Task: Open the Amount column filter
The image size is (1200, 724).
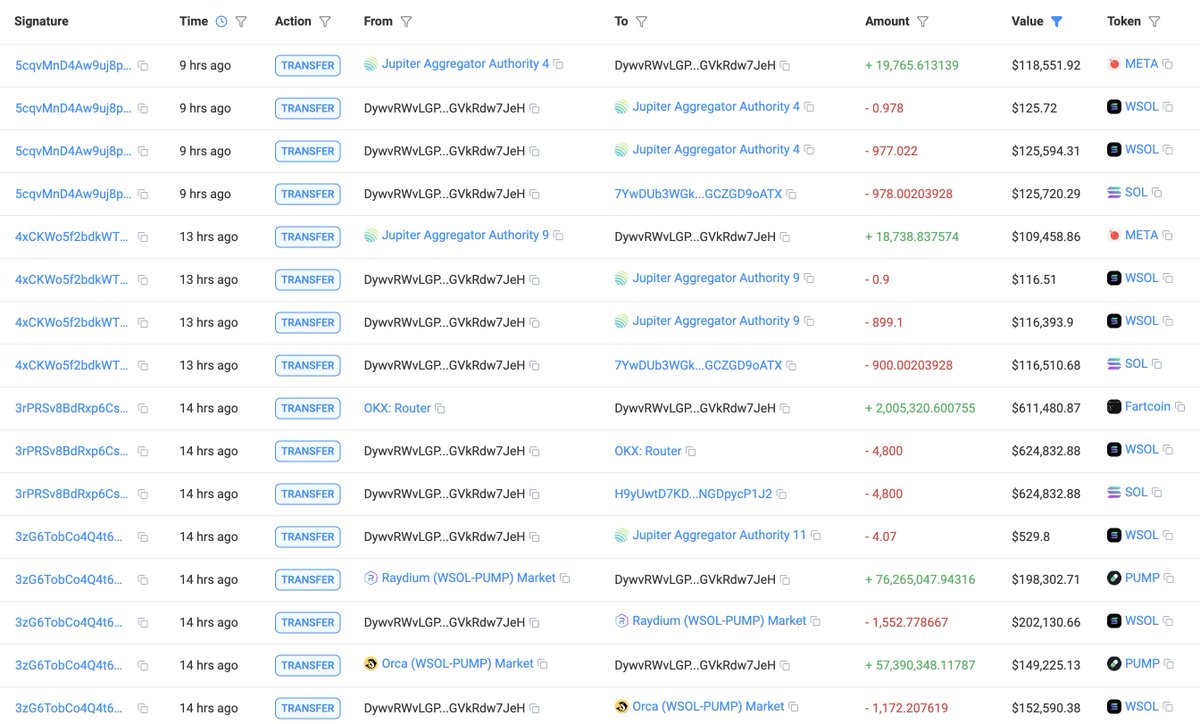Action: (923, 21)
